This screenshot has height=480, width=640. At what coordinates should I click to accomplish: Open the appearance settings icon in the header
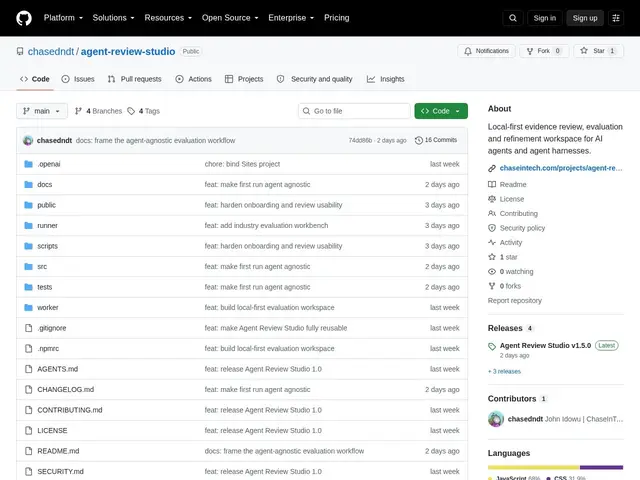pos(616,18)
